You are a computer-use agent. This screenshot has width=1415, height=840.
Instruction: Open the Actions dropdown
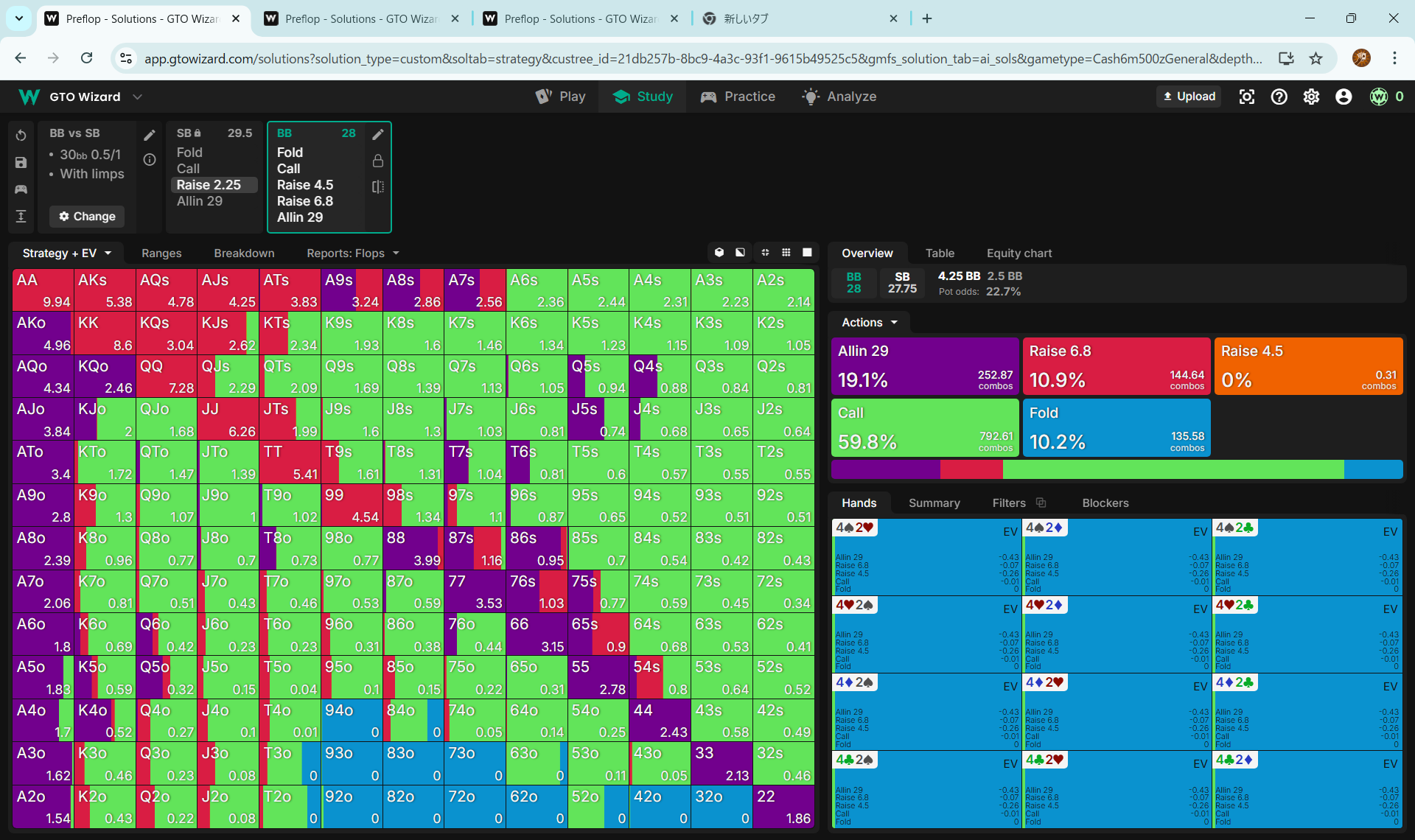[x=870, y=322]
